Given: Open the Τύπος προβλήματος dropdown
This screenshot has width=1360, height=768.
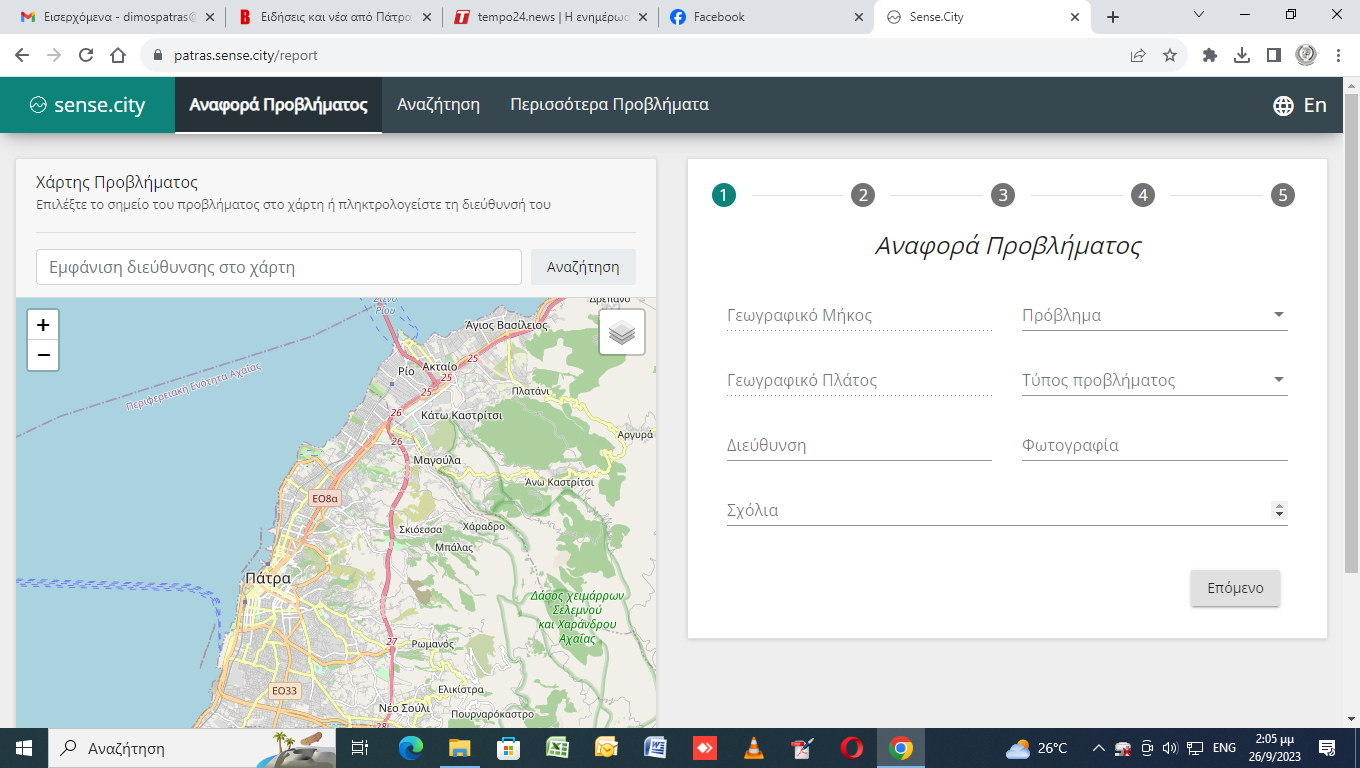Looking at the screenshot, I should click(1154, 381).
